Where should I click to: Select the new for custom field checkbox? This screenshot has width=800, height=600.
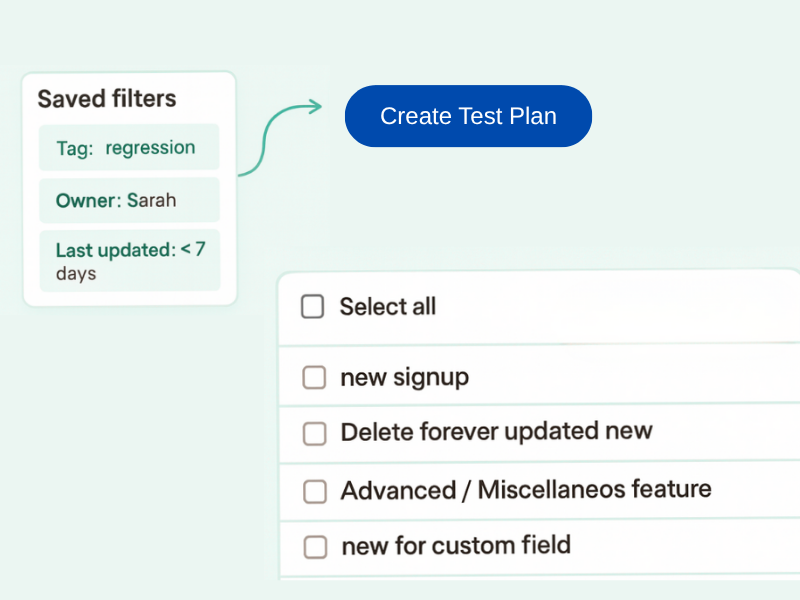[315, 547]
